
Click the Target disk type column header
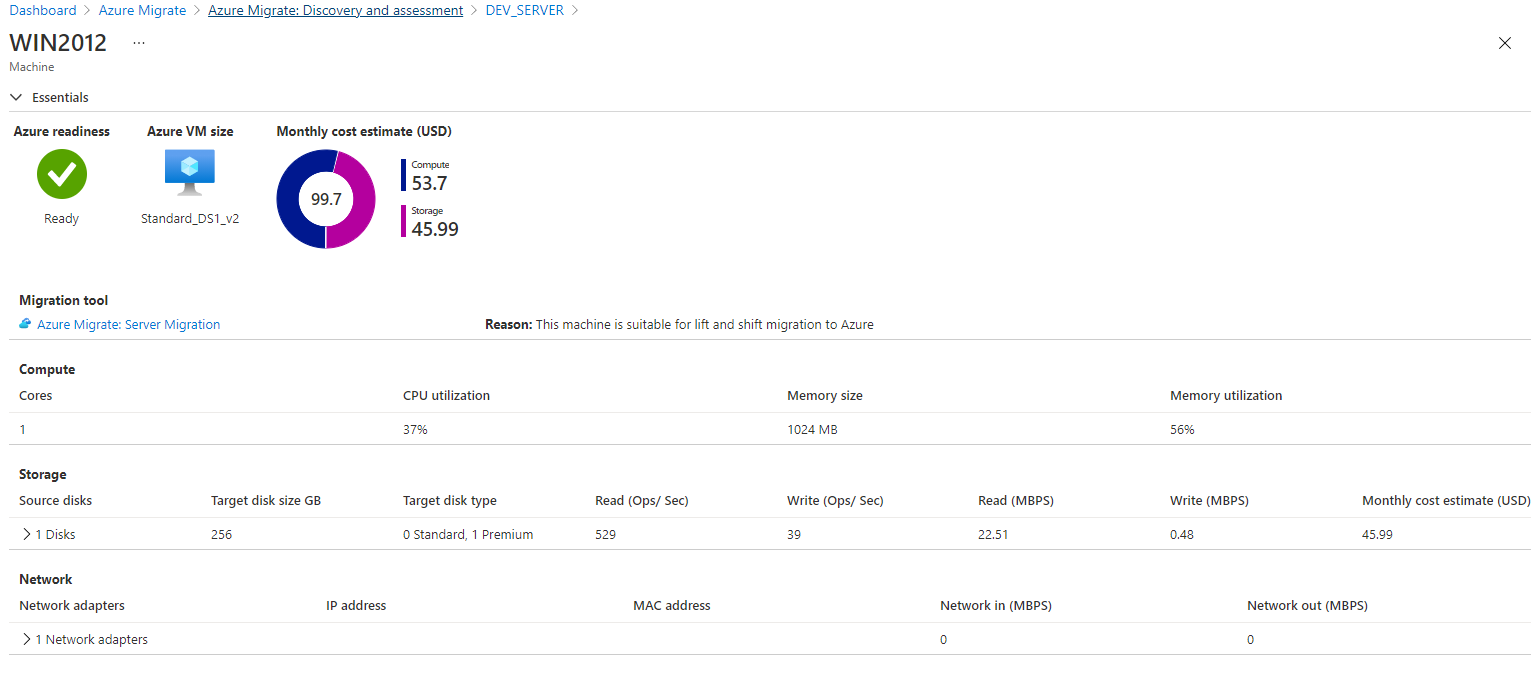coord(450,501)
